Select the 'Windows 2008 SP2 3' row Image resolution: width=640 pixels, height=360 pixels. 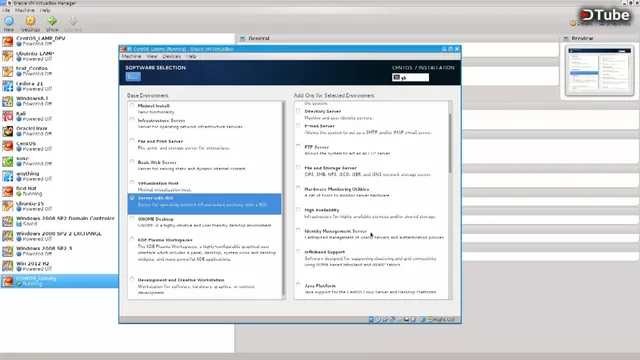(x=59, y=251)
